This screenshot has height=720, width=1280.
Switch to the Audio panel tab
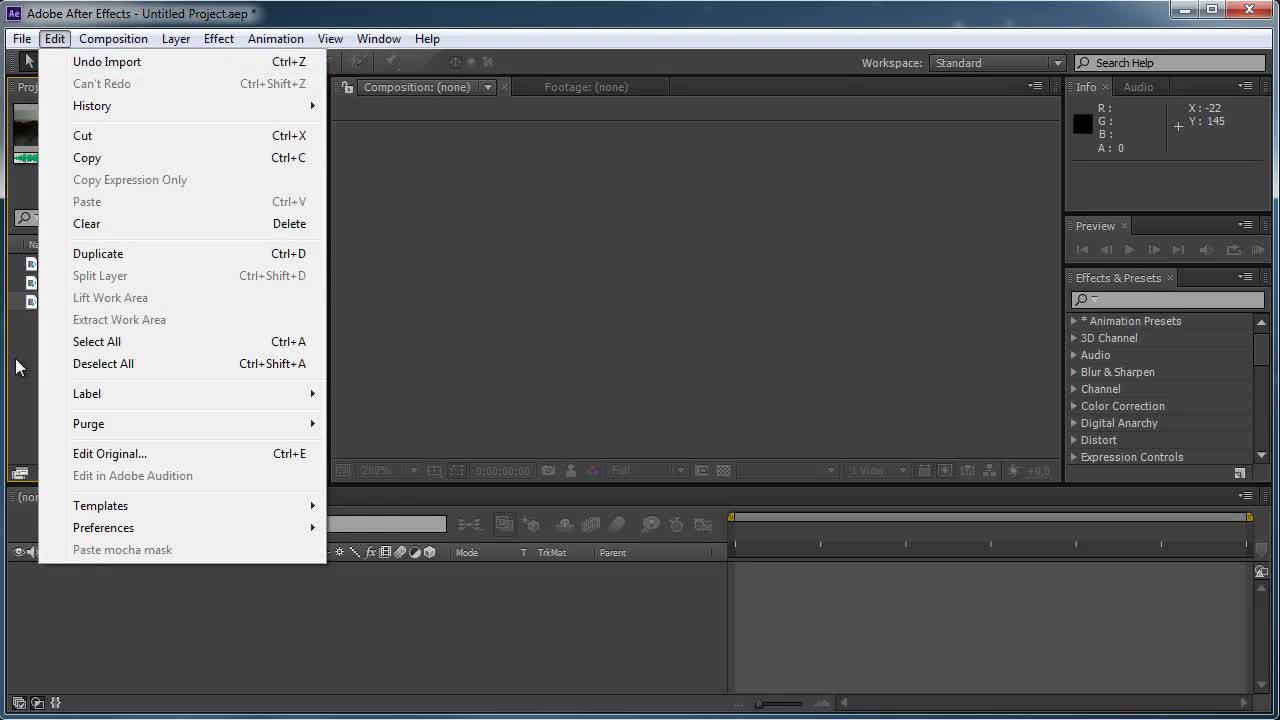point(1138,87)
